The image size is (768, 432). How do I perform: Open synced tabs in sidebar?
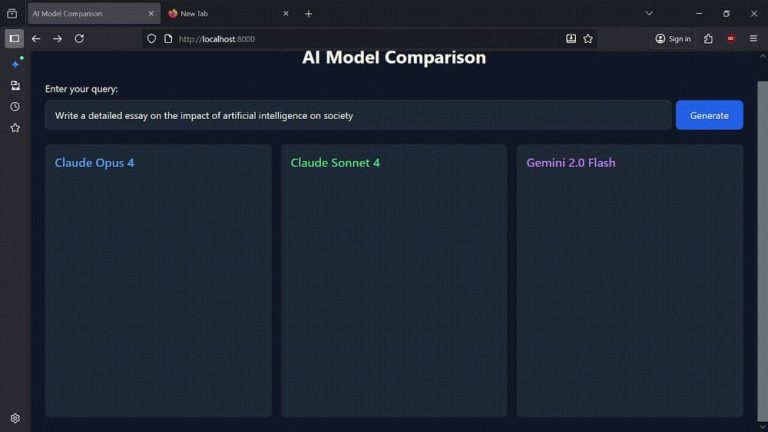pyautogui.click(x=15, y=86)
